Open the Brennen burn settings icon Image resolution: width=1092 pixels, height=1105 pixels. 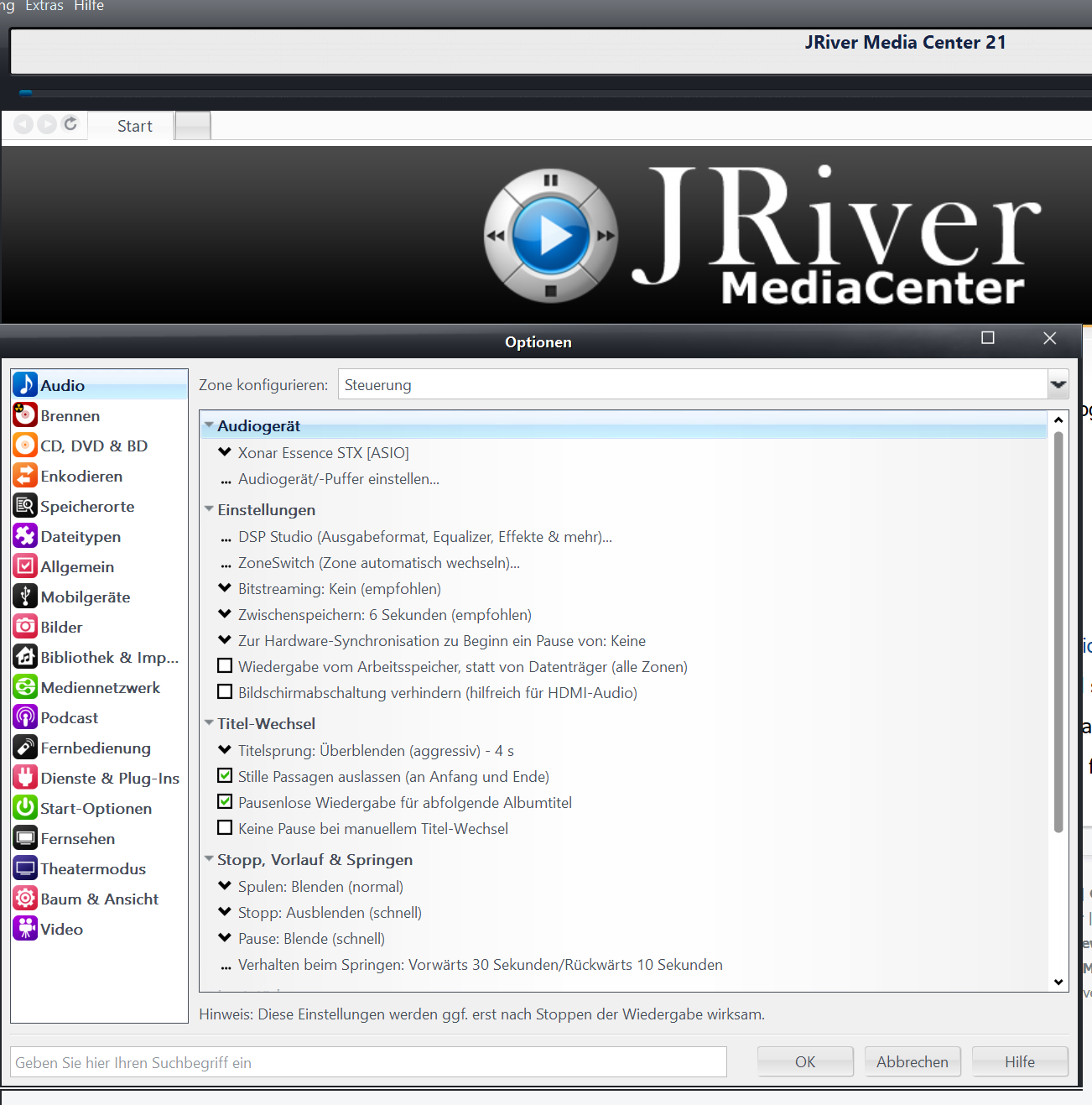pyautogui.click(x=25, y=415)
